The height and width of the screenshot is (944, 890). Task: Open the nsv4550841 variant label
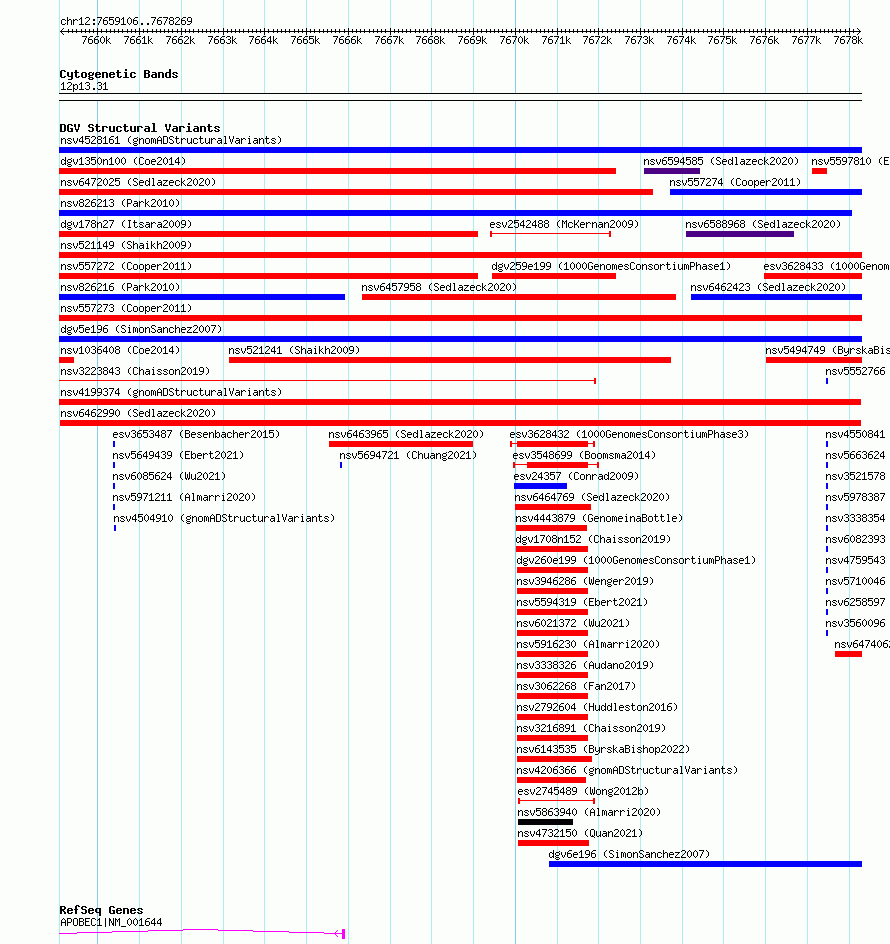click(x=855, y=435)
